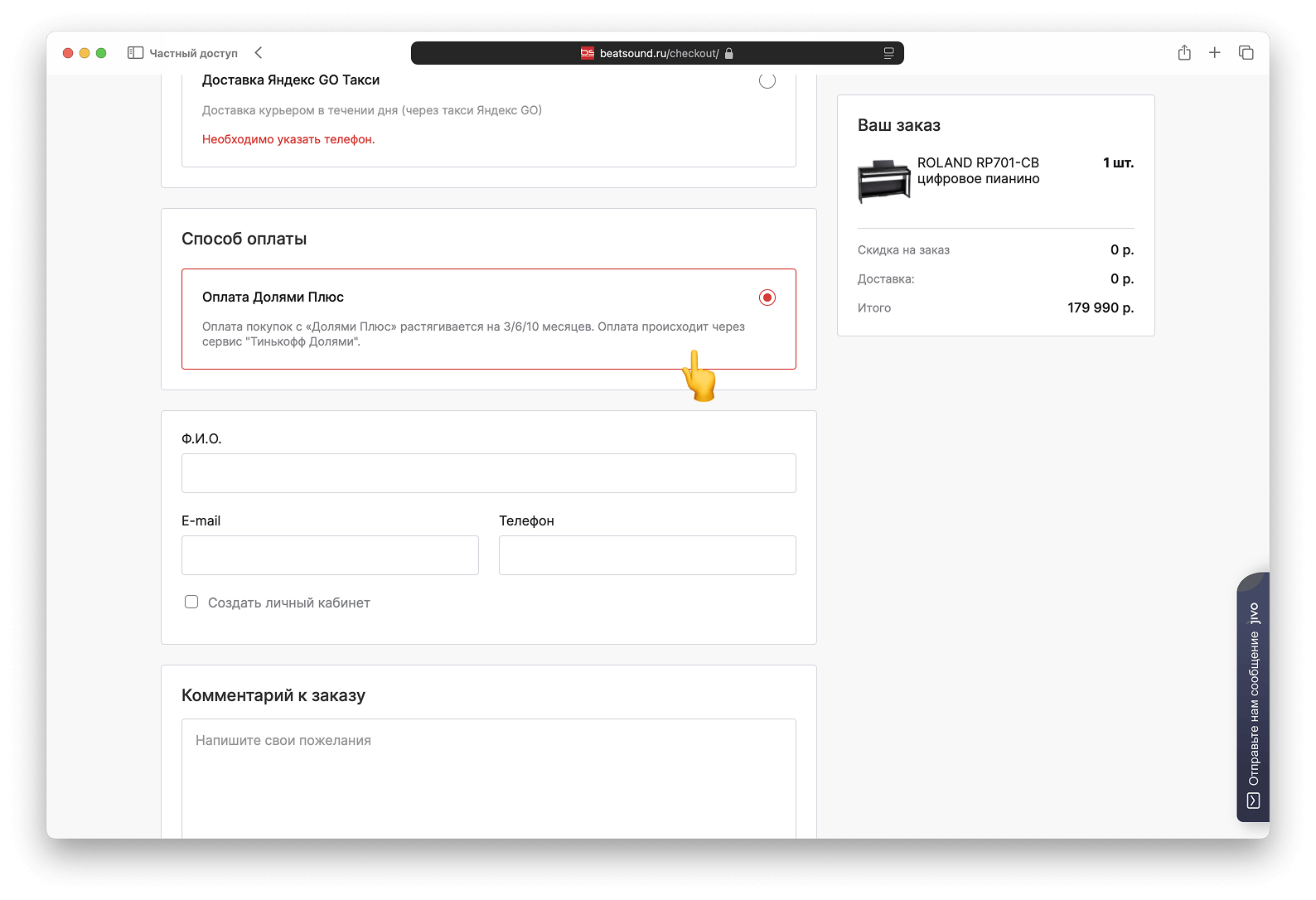Image resolution: width=1316 pixels, height=900 pixels.
Task: Select the Оплата Долями Плюс radio button
Action: (x=767, y=298)
